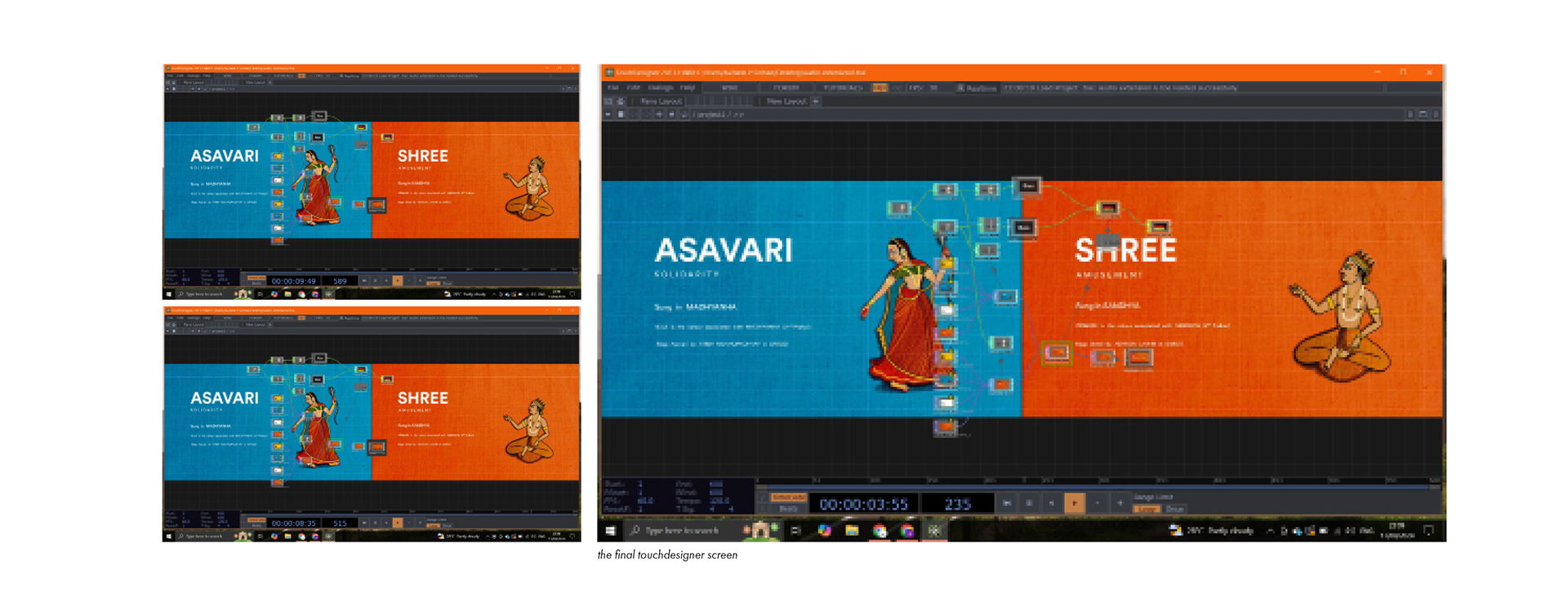Step back one frame with minus button
The width and height of the screenshot is (1568, 606).
[1097, 503]
